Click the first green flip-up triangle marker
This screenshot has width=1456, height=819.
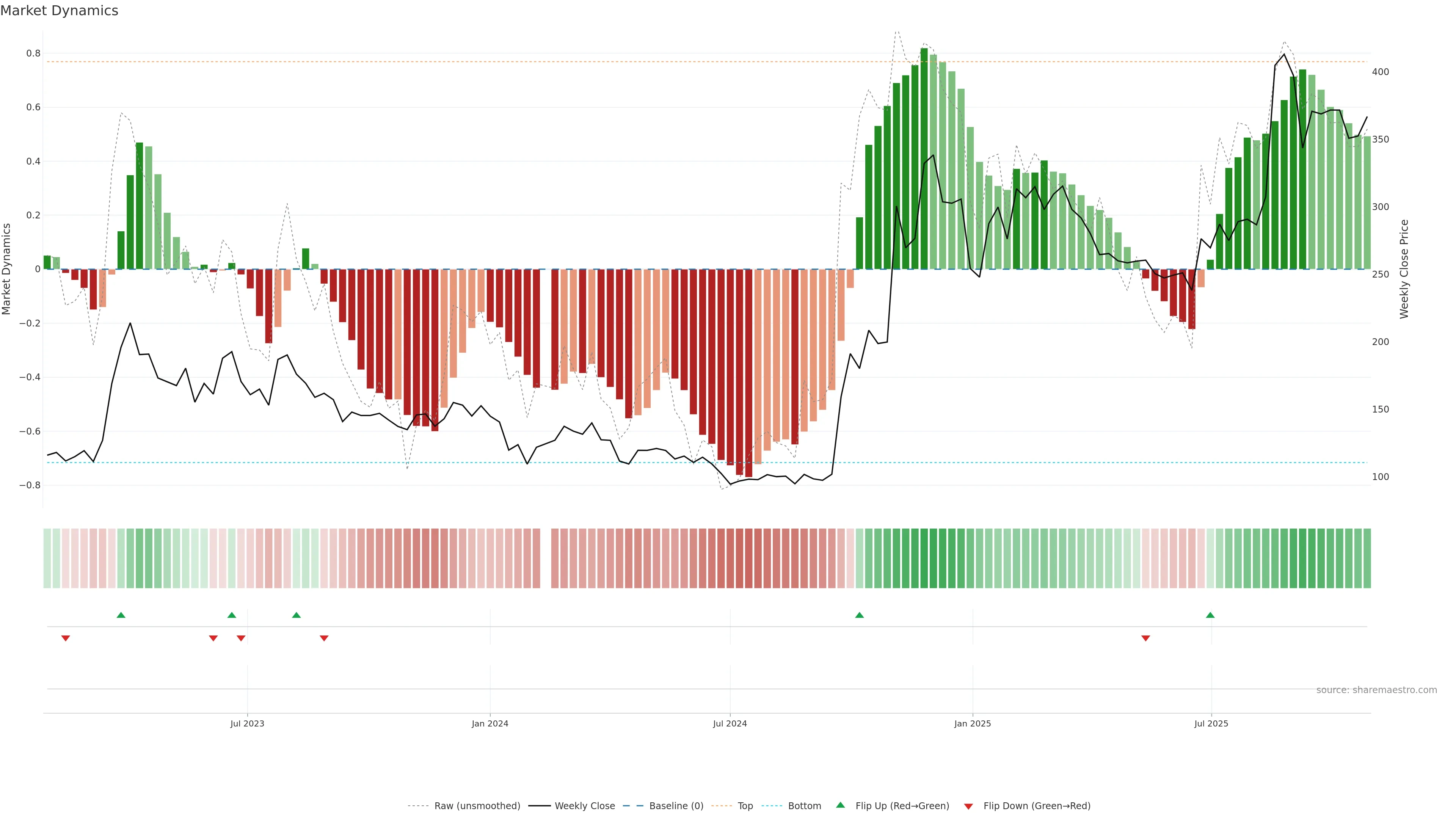tap(121, 615)
